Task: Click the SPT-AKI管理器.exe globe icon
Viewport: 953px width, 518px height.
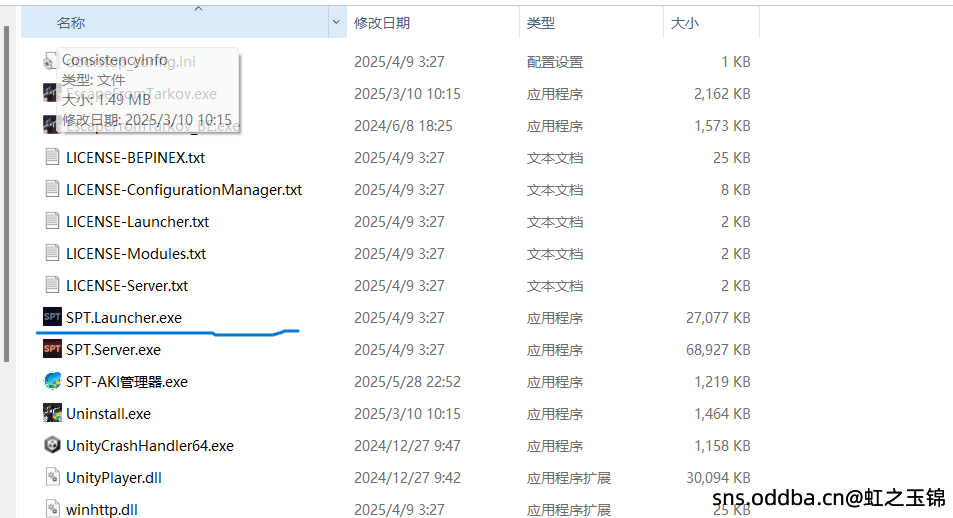Action: (x=52, y=381)
